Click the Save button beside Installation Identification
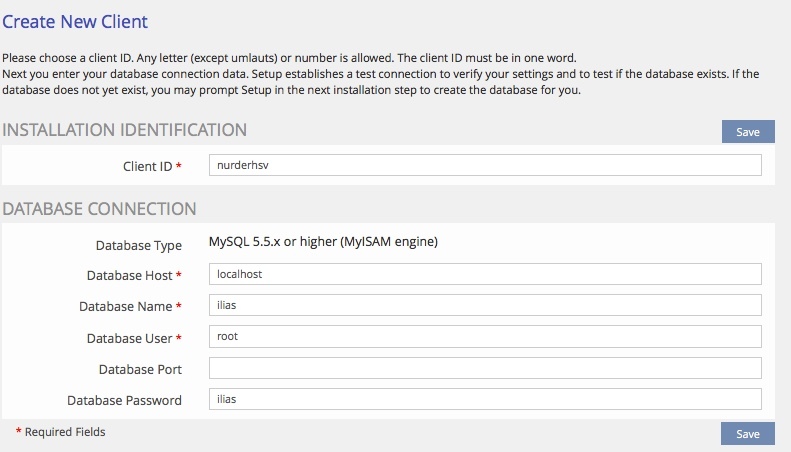The width and height of the screenshot is (791, 452). tap(748, 132)
